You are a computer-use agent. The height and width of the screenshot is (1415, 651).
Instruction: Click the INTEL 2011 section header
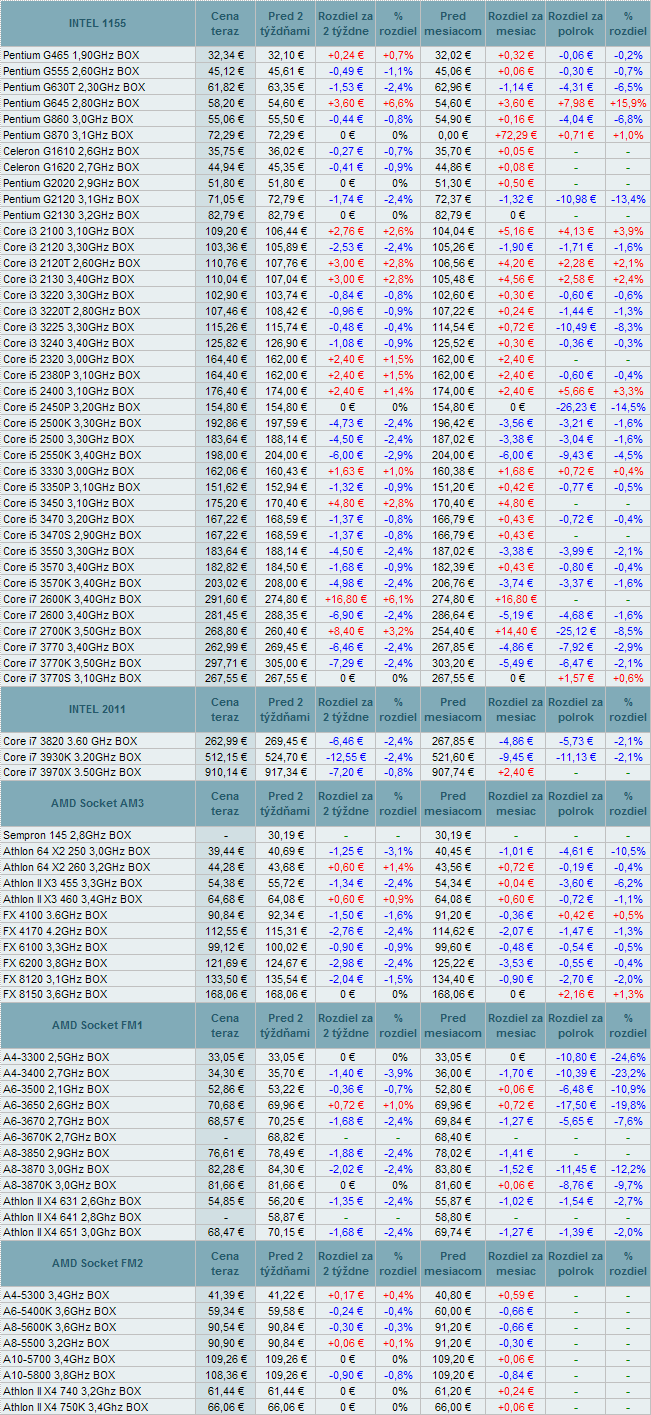[x=98, y=709]
